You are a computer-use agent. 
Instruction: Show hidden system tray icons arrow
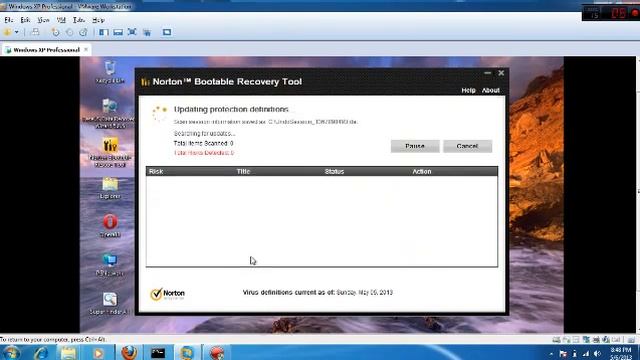click(551, 354)
